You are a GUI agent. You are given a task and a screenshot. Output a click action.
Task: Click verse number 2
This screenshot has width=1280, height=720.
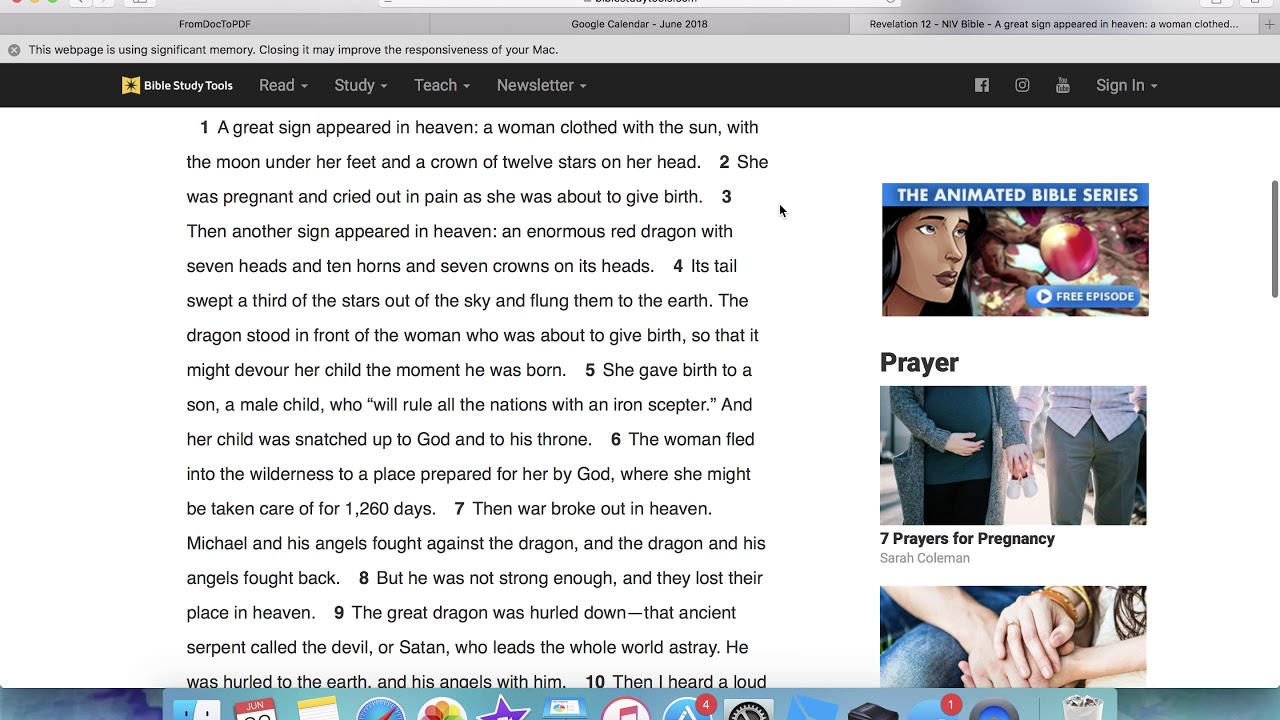pos(724,162)
